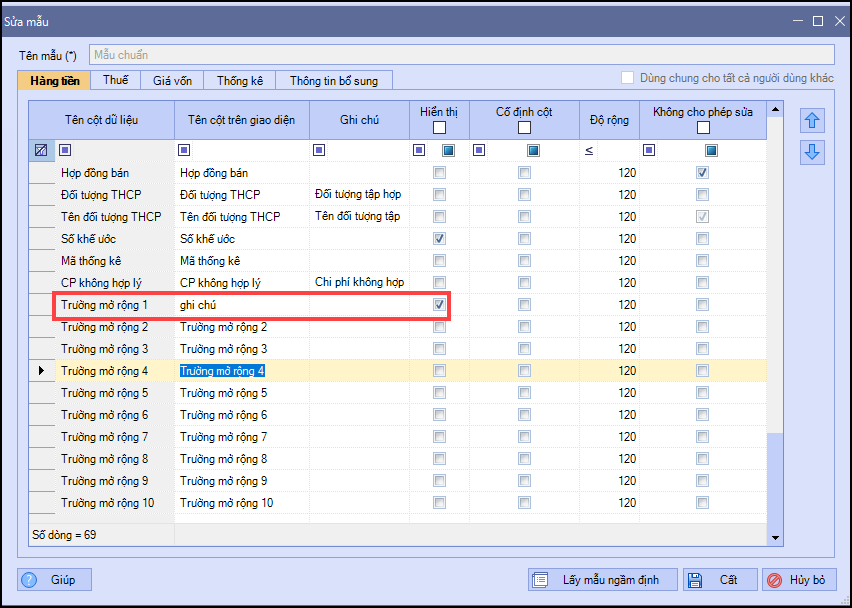Enable Dùng chung cho tất cả người dùng khác

627,78
